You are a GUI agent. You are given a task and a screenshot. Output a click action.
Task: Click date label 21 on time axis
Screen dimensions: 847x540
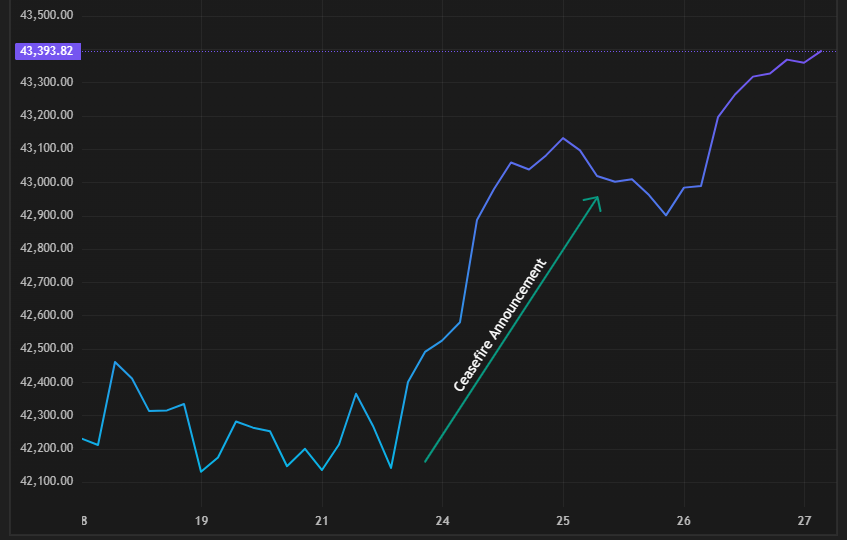[322, 521]
